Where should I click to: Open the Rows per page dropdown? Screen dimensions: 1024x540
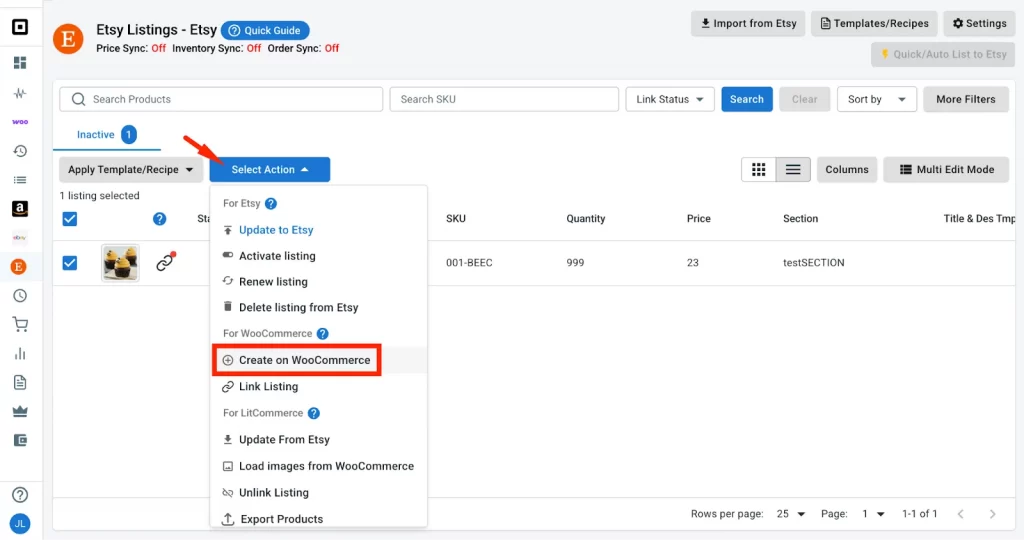pos(791,514)
